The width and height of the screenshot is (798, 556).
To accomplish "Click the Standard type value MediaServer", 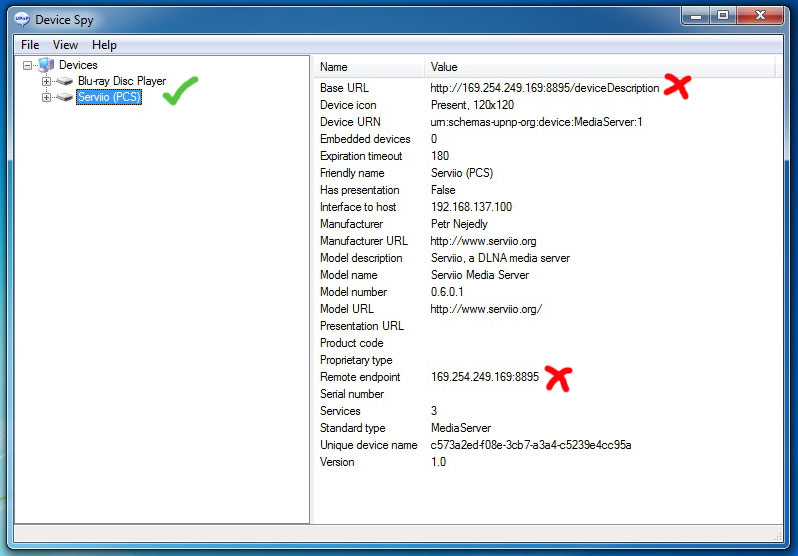I will (461, 428).
